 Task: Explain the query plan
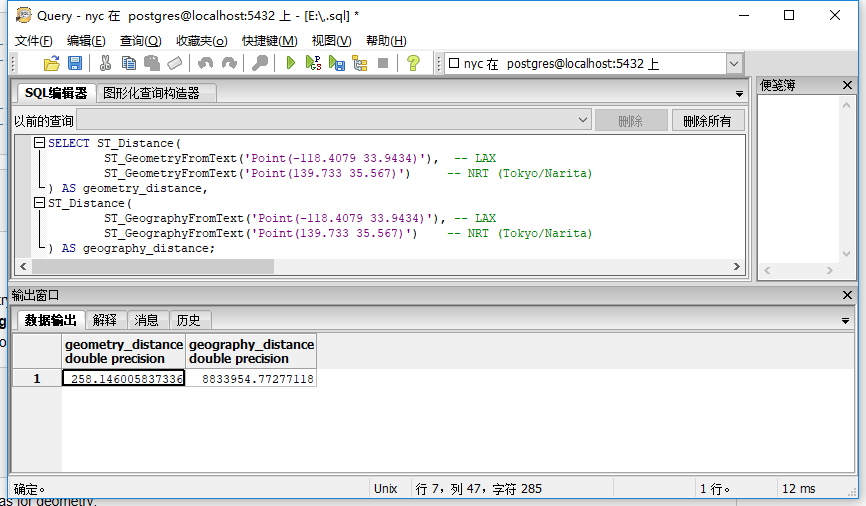coord(360,64)
